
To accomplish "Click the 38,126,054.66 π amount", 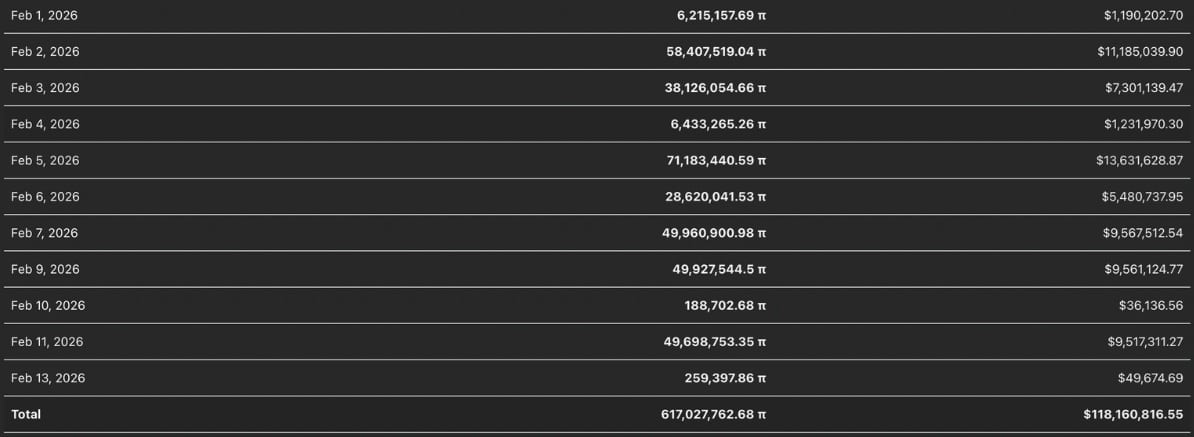I will pyautogui.click(x=716, y=88).
